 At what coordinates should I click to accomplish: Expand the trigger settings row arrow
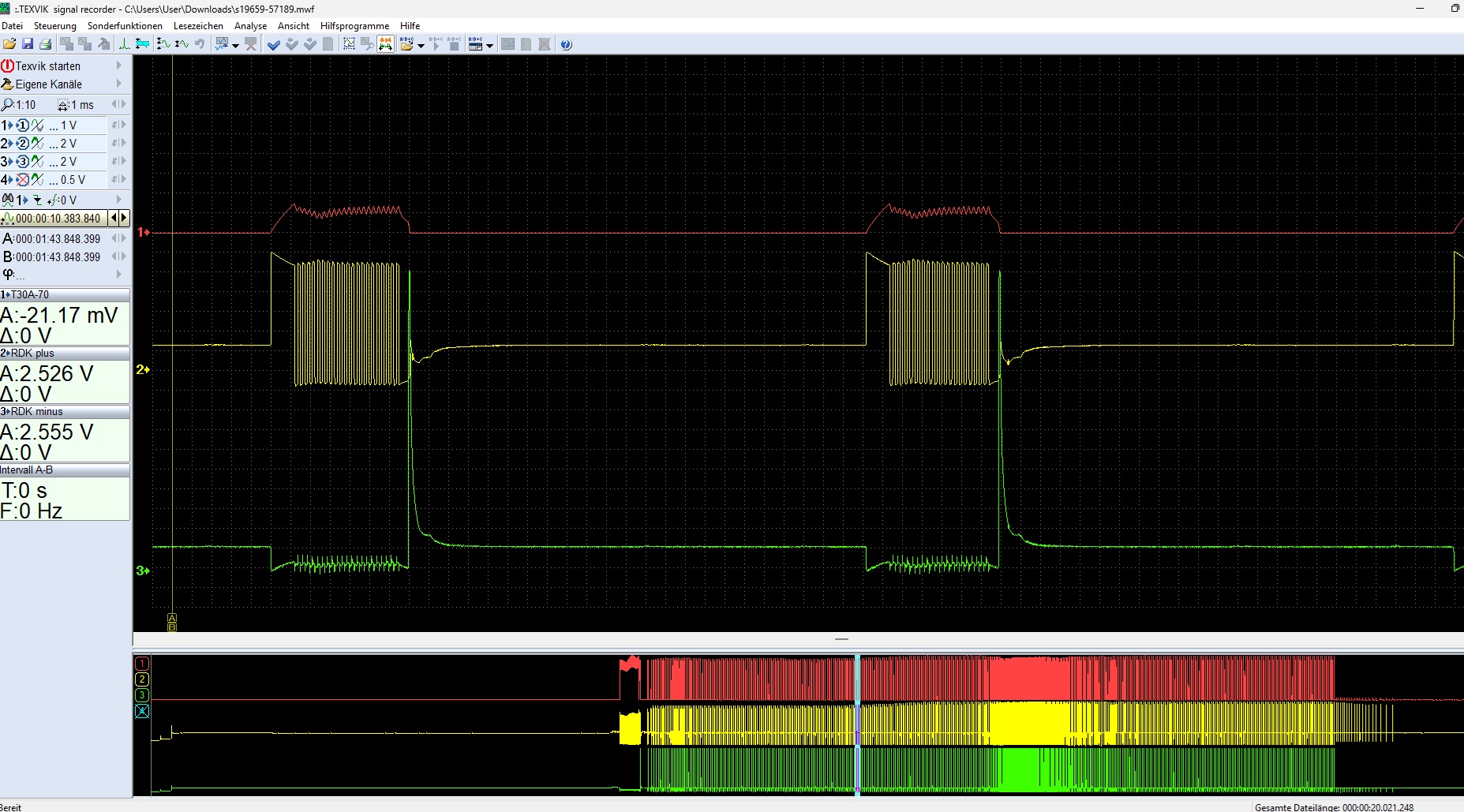[x=119, y=200]
